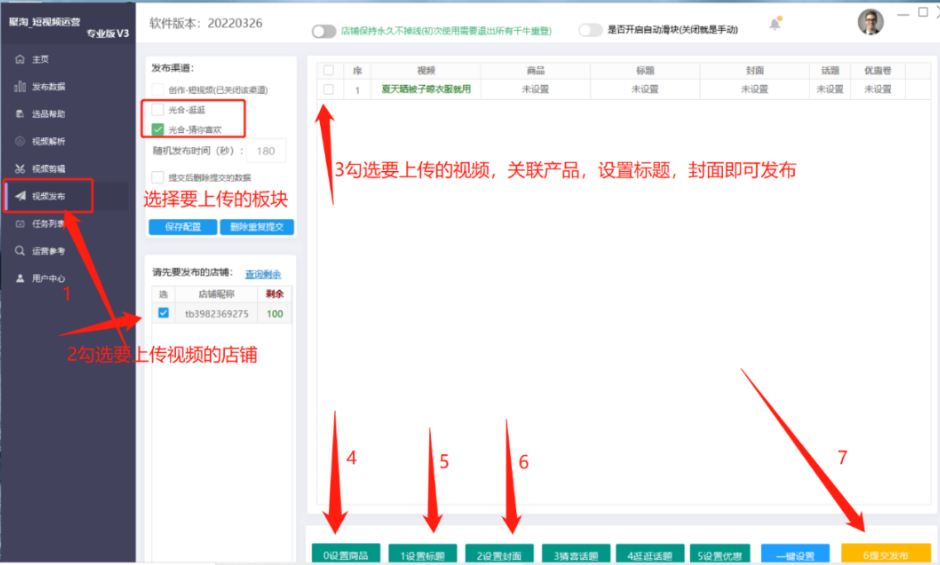Click the paper plane 视频发布 icon
The image size is (940, 565).
tap(20, 196)
